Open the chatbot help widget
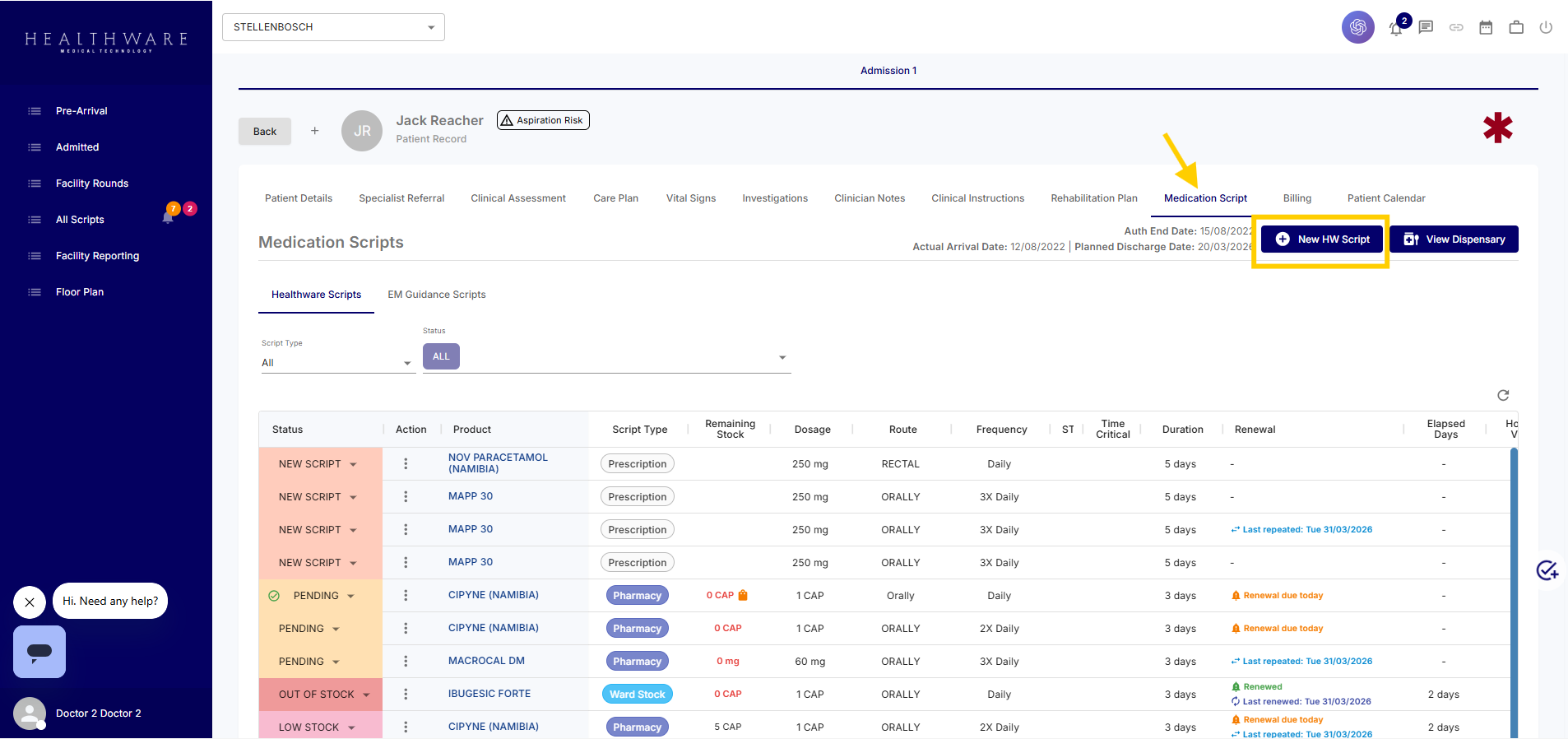This screenshot has width=1568, height=739. [x=39, y=652]
